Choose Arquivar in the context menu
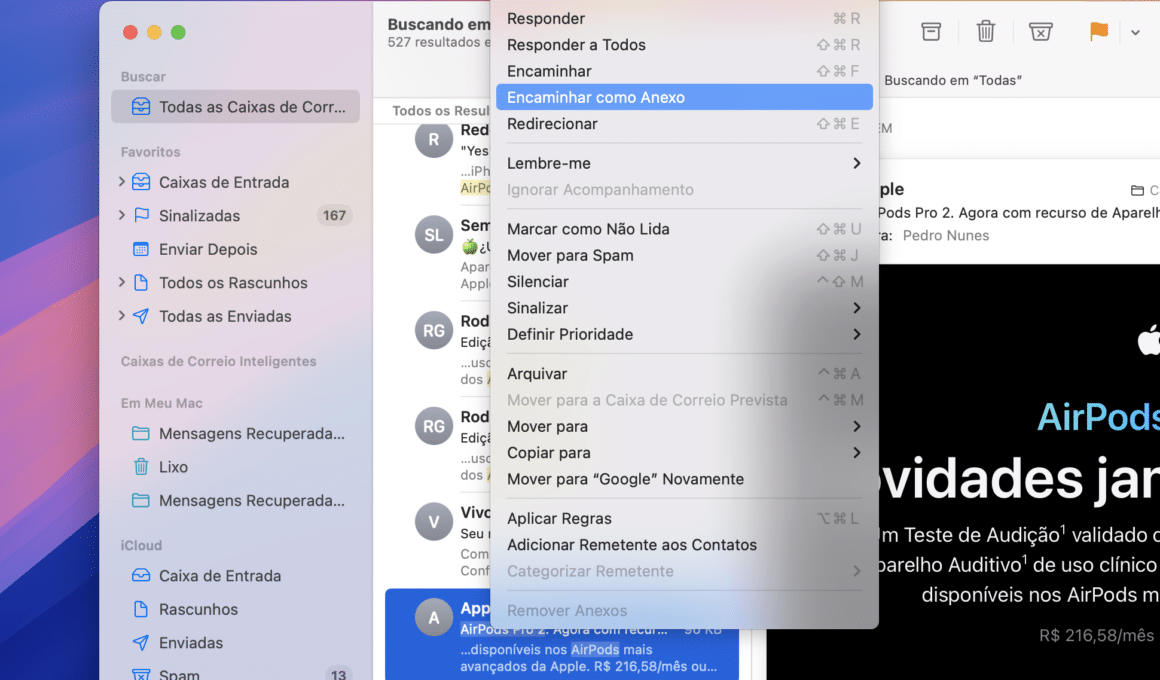Screen dimensions: 1160x680 point(684,374)
